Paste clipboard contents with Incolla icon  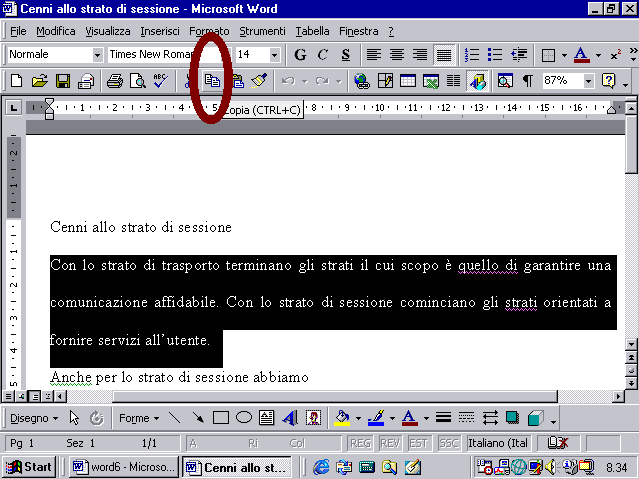coord(238,81)
